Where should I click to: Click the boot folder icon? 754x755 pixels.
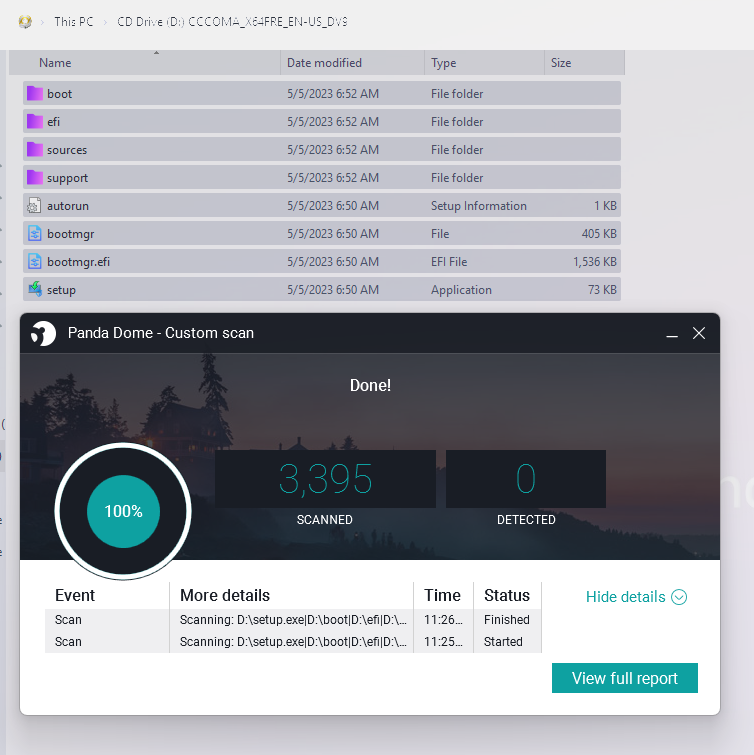pyautogui.click(x=35, y=93)
